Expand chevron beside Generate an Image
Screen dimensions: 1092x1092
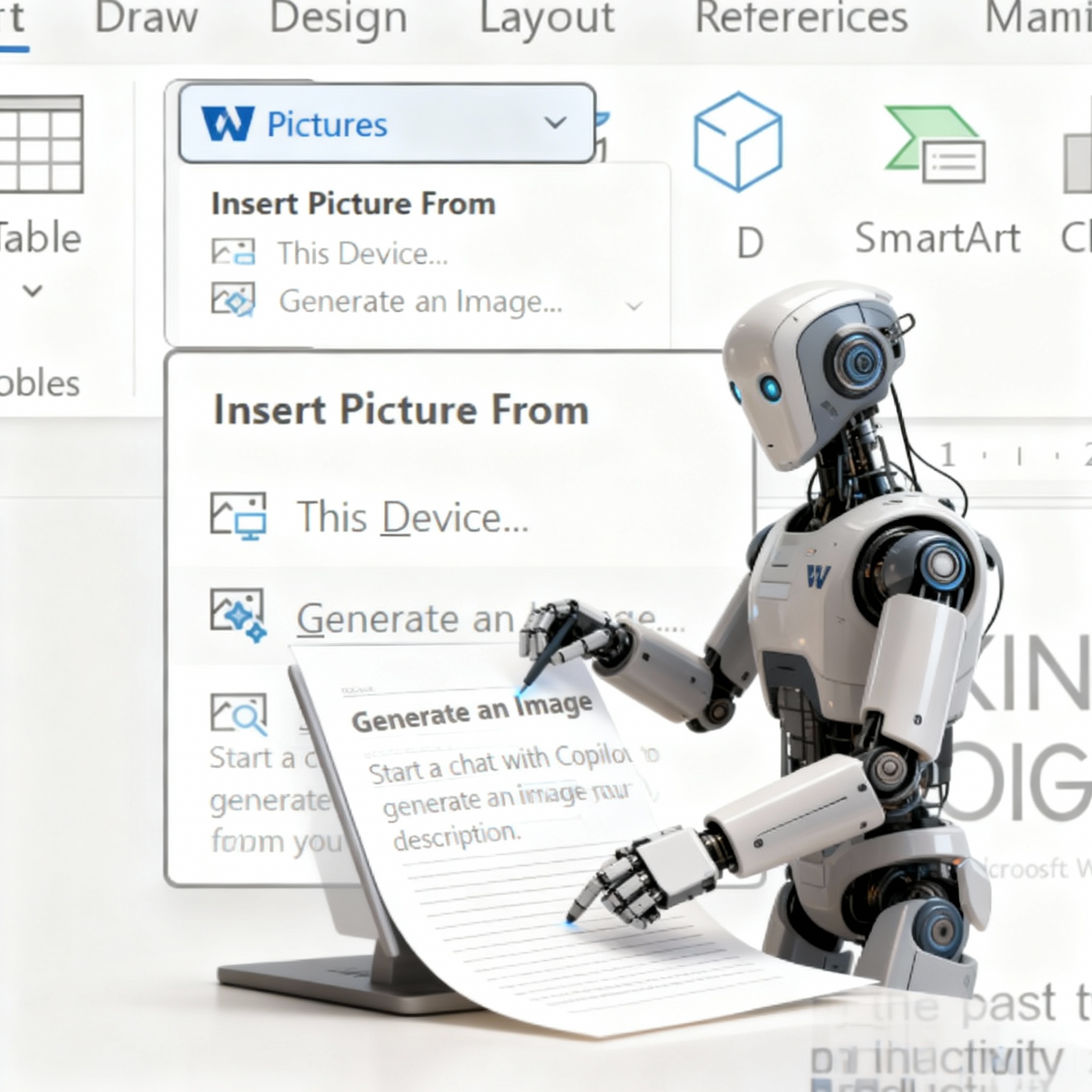coord(634,306)
